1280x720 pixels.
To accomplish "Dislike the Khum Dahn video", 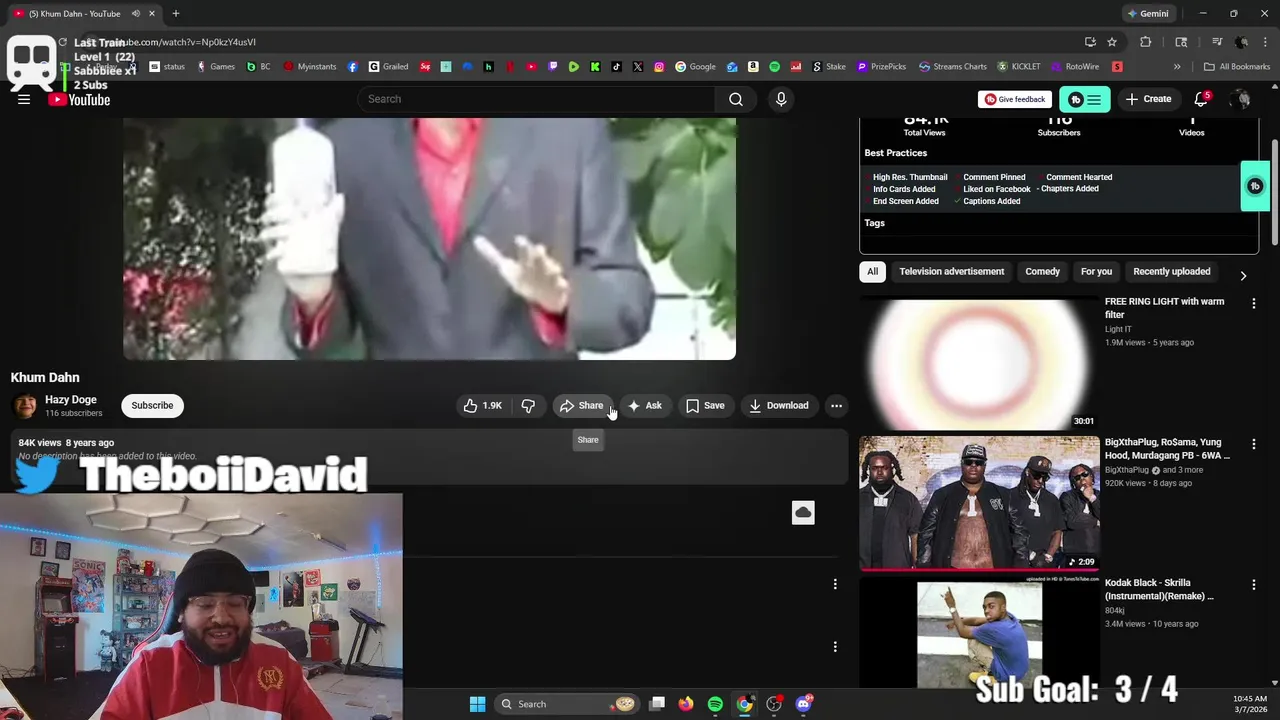I will [x=528, y=405].
